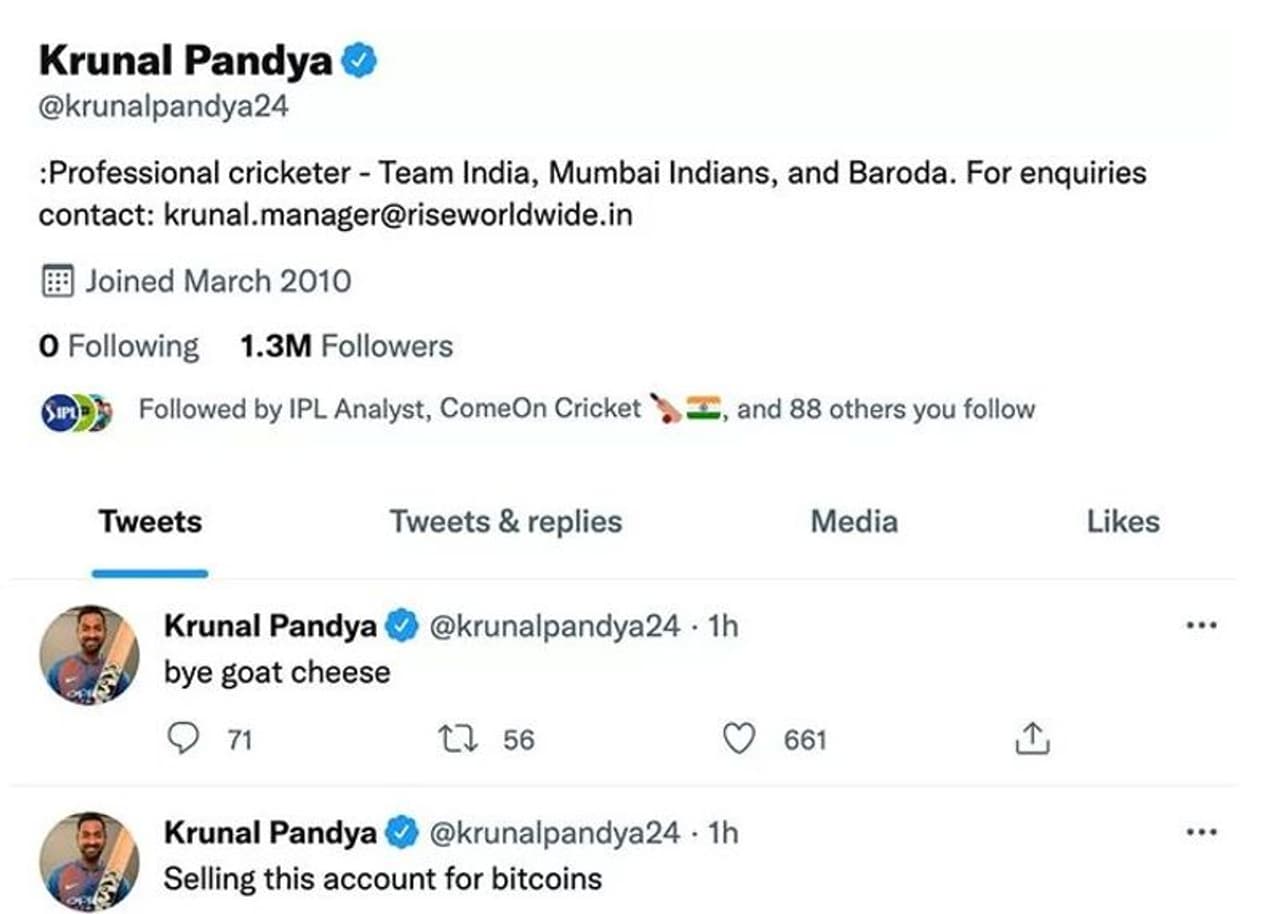
Task: Open the Media tab
Action: pos(853,522)
